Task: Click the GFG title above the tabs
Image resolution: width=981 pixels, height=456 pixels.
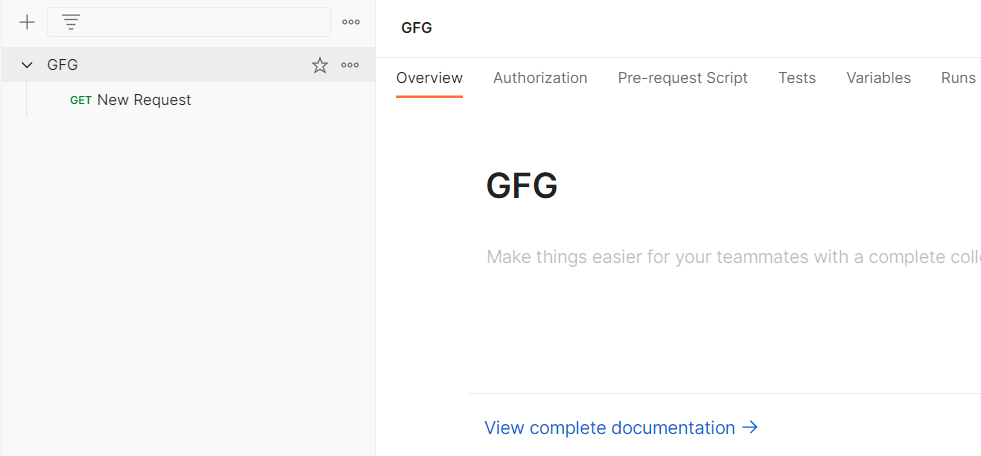Action: [x=417, y=28]
